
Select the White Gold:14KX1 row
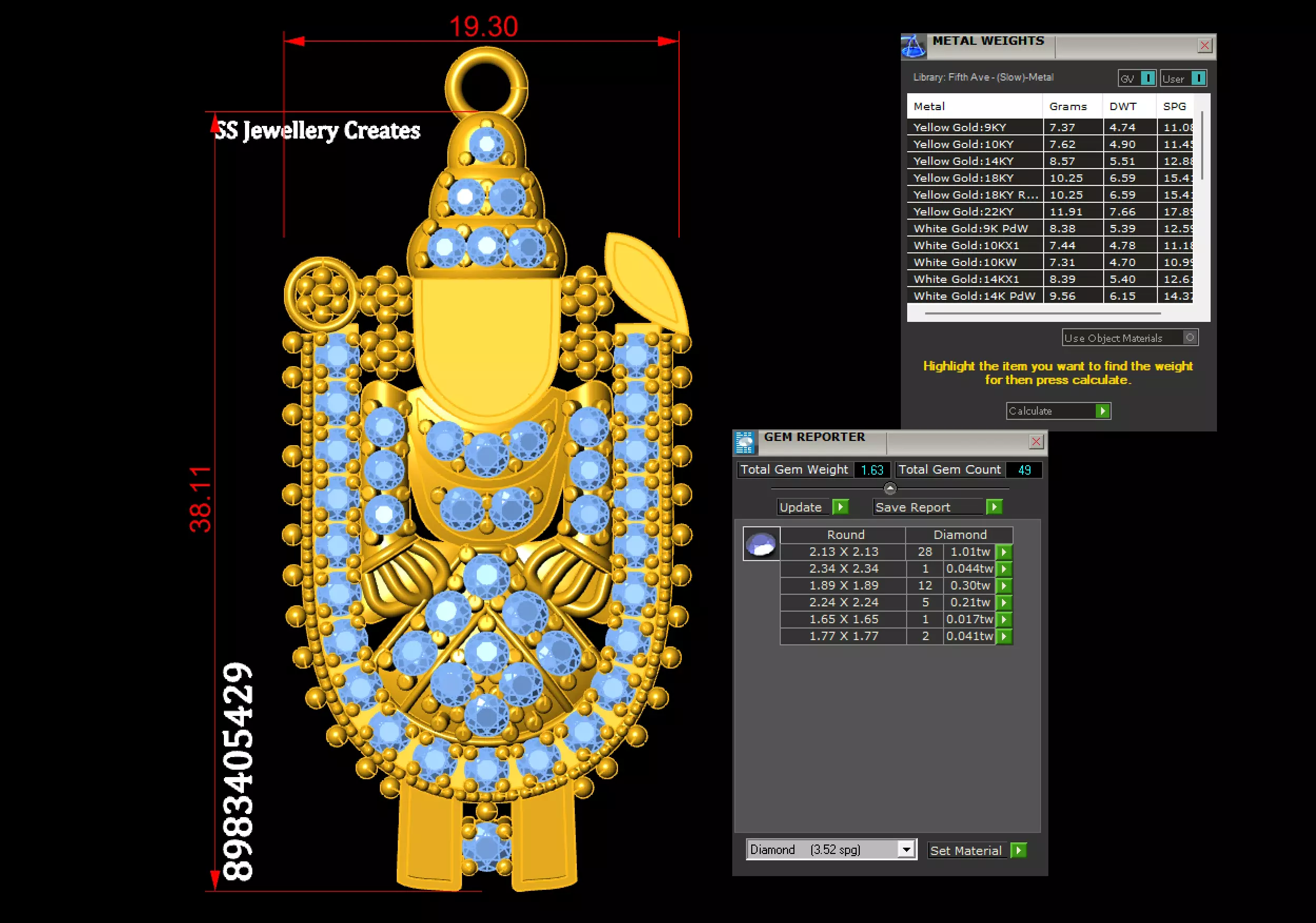pyautogui.click(x=1050, y=279)
